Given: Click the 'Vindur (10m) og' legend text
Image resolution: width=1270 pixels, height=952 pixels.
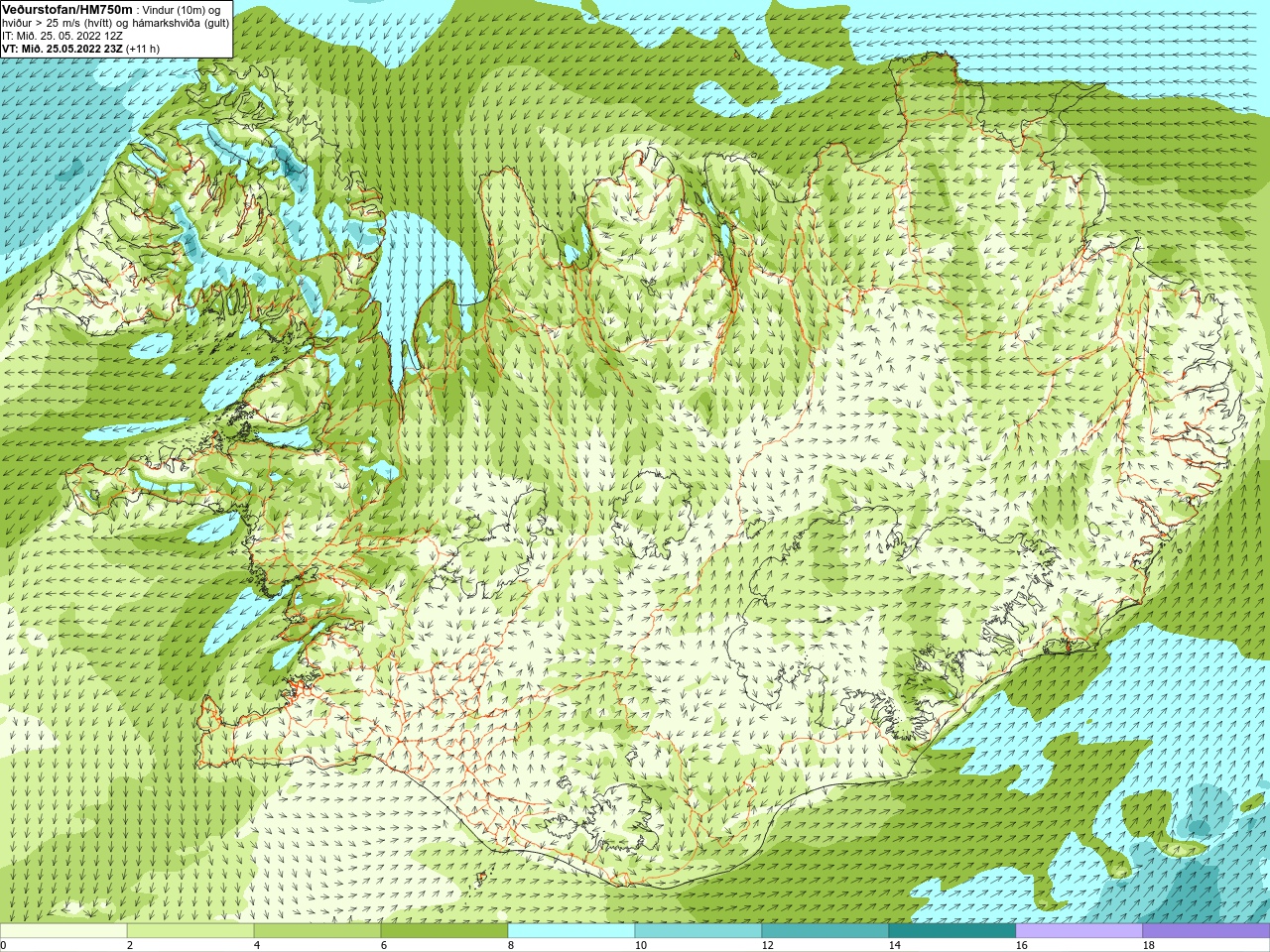Looking at the screenshot, I should pos(183,10).
